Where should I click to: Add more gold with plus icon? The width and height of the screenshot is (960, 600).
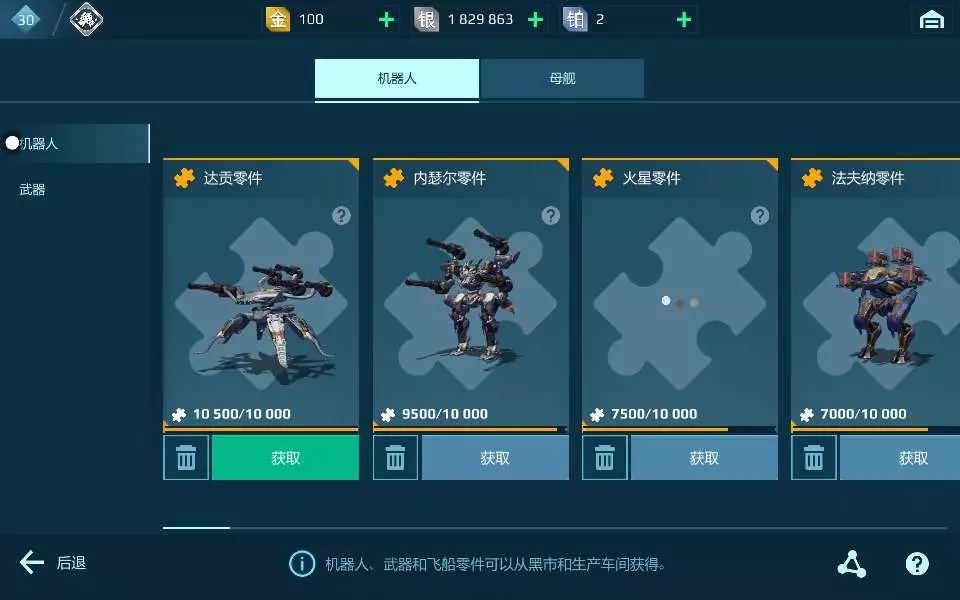[x=386, y=20]
